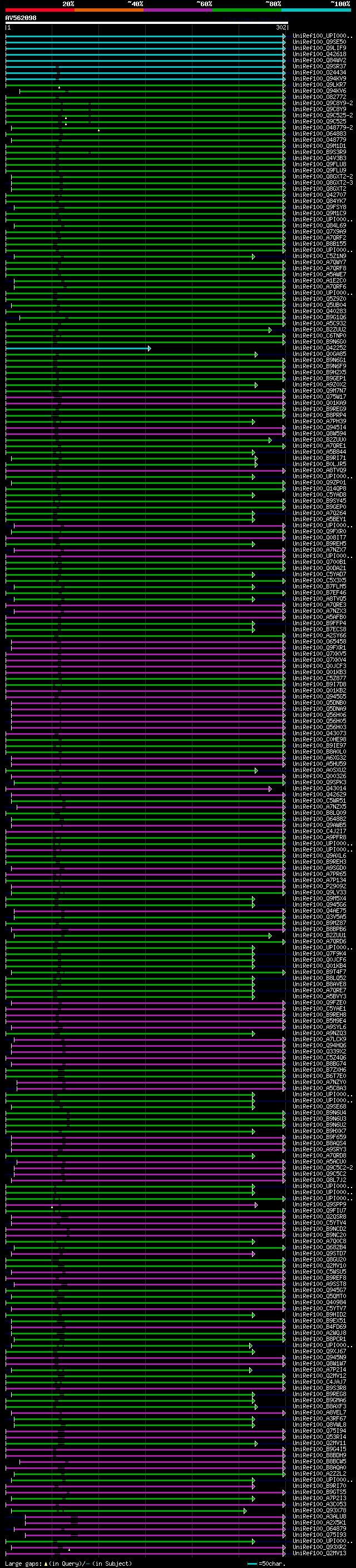Select the UniRef100_Q9FSY8 label
This screenshot has height=1568, width=356.
point(319,207)
